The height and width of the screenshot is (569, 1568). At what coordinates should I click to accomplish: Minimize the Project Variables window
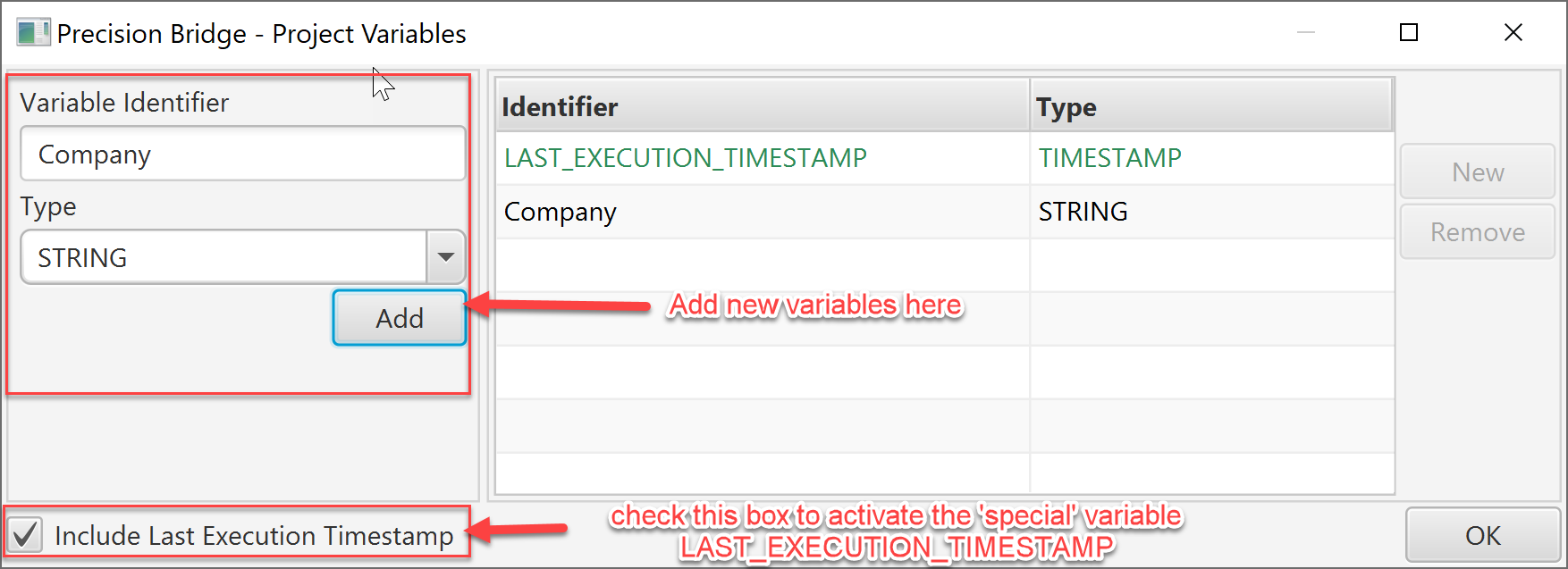click(x=1306, y=33)
